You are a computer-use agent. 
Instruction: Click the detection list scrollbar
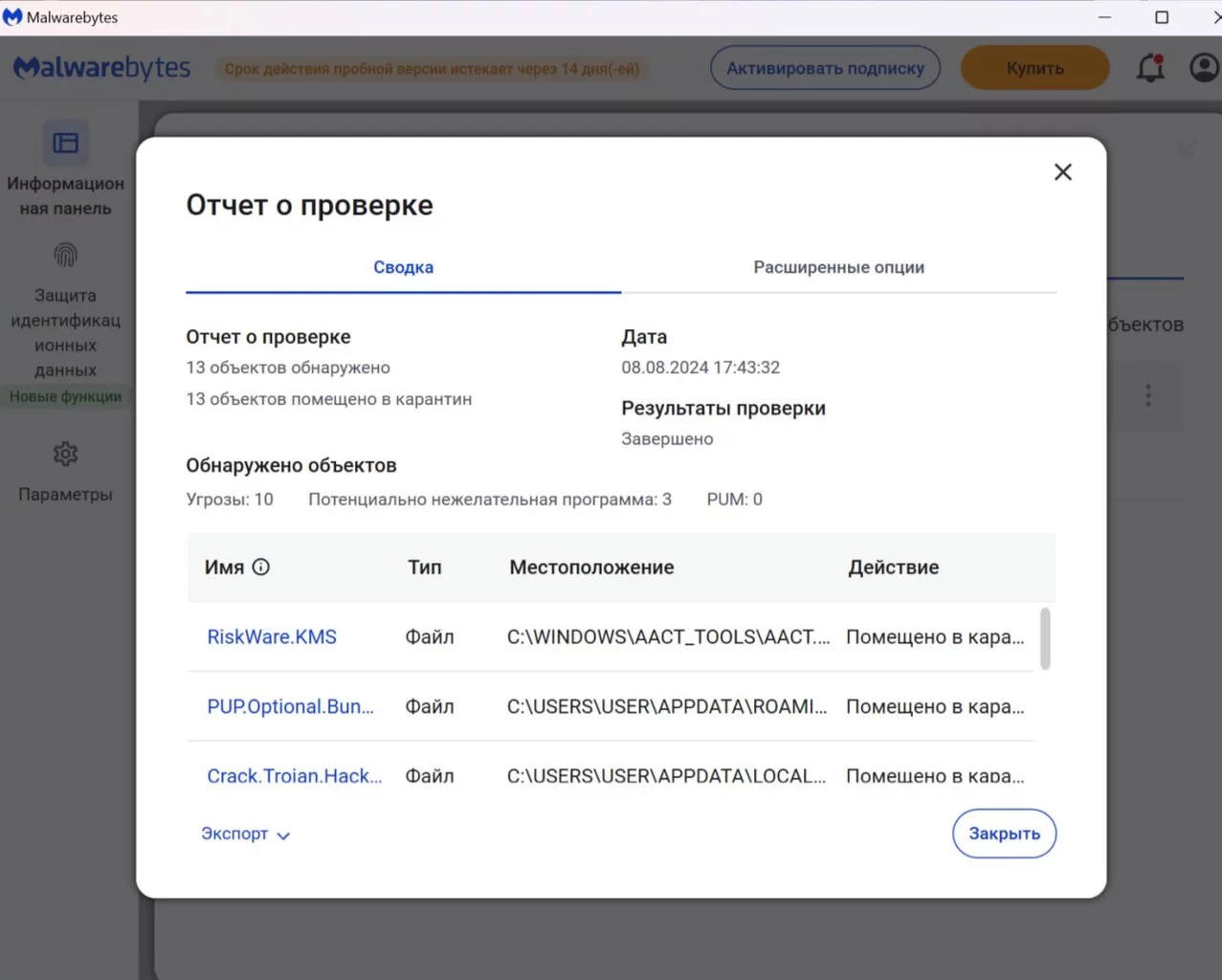point(1045,638)
